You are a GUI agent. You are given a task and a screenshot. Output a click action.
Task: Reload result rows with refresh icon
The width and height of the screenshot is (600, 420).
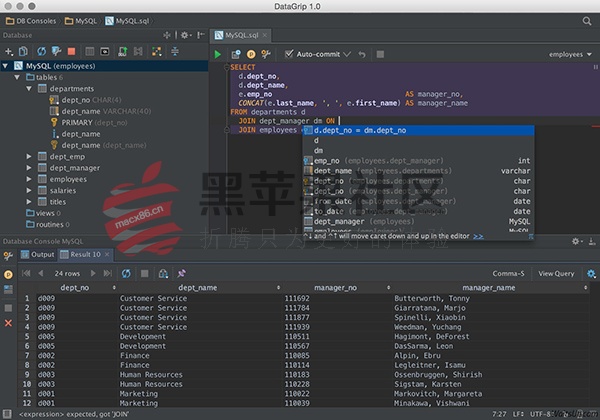click(x=126, y=273)
